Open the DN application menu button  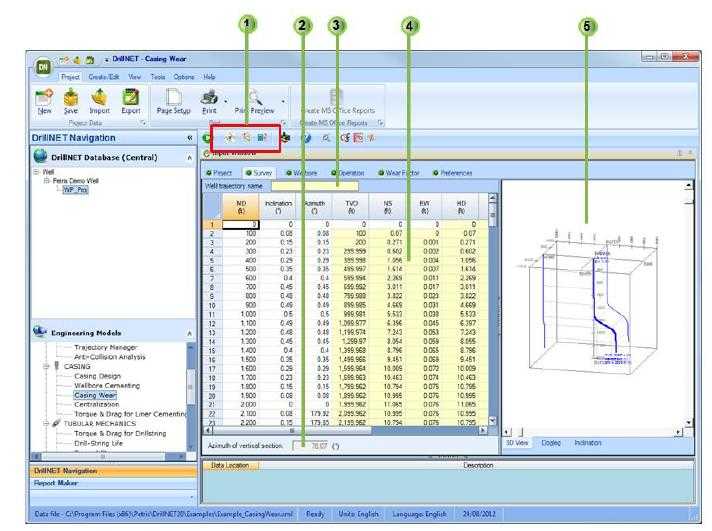[x=43, y=68]
